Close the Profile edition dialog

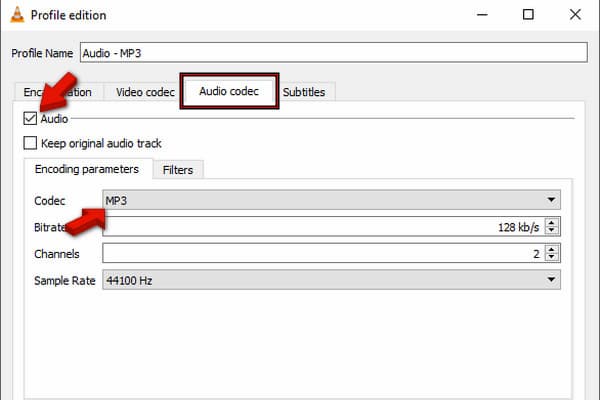tap(575, 15)
